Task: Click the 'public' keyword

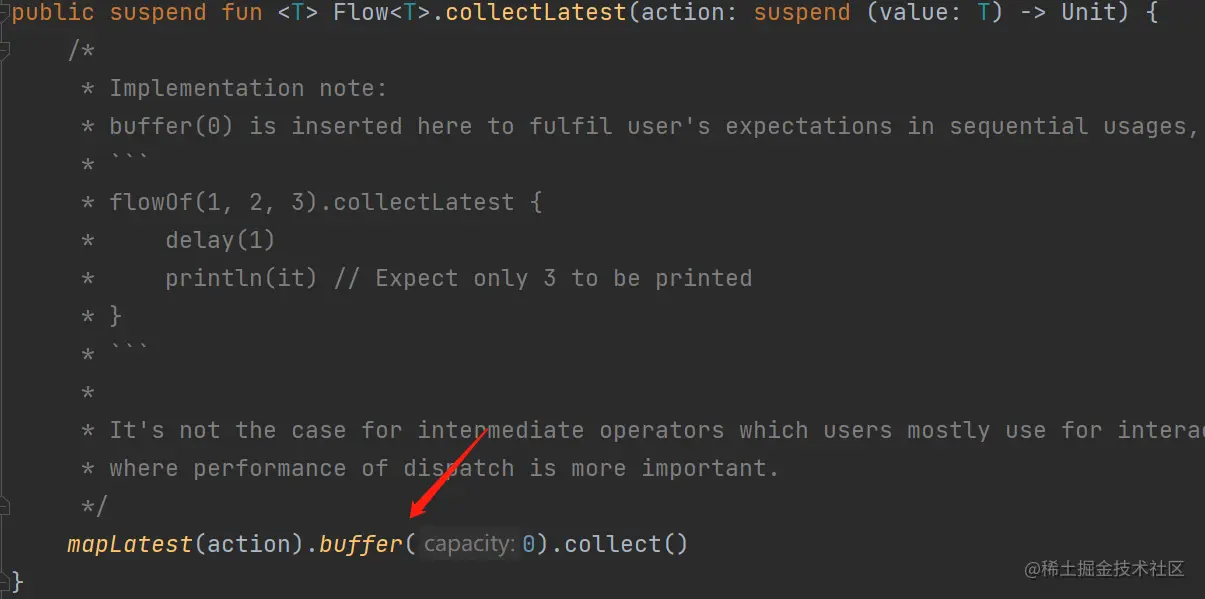Action: 53,14
